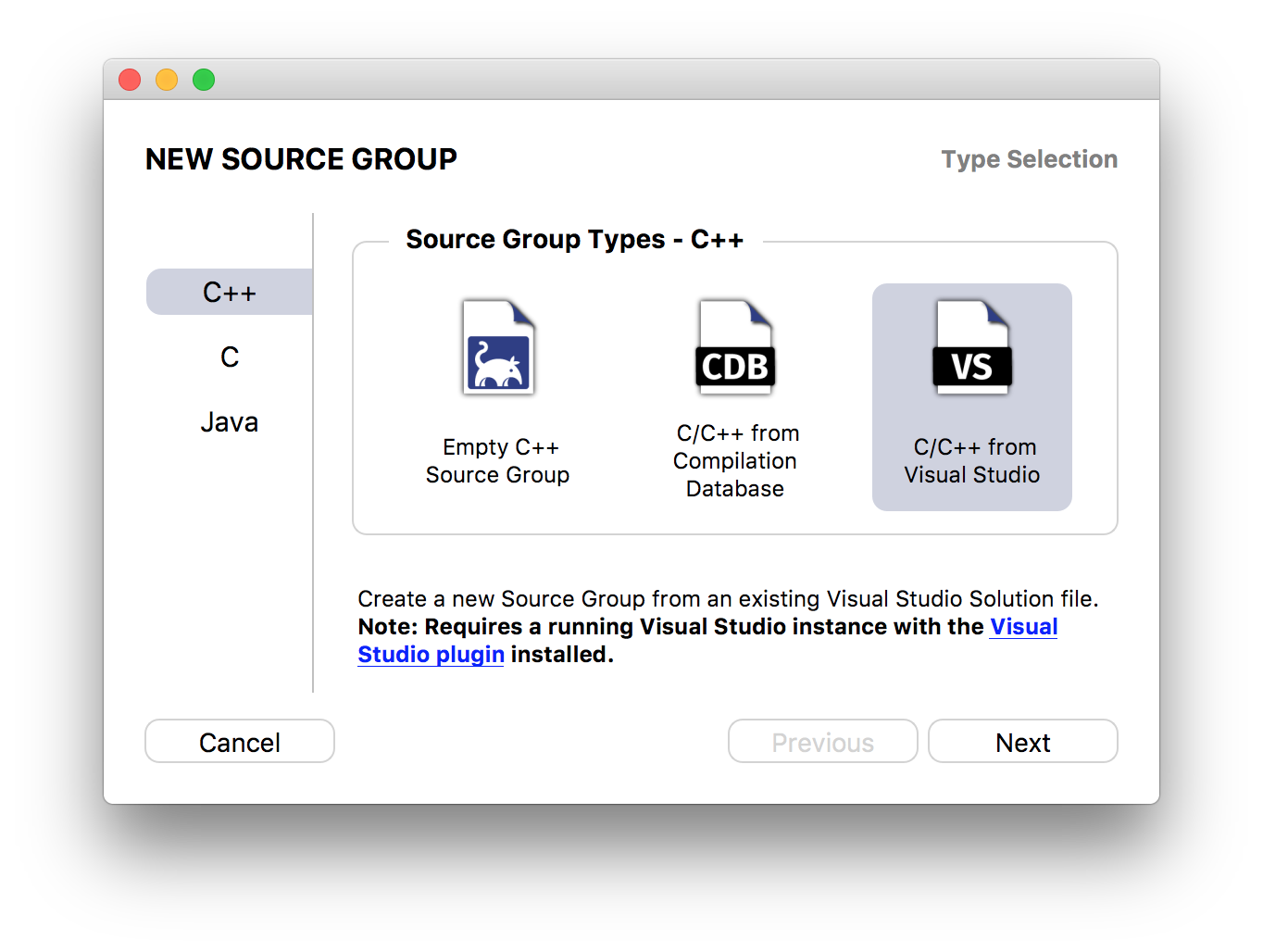Pick the VS Visual Studio file icon

pos(972,347)
